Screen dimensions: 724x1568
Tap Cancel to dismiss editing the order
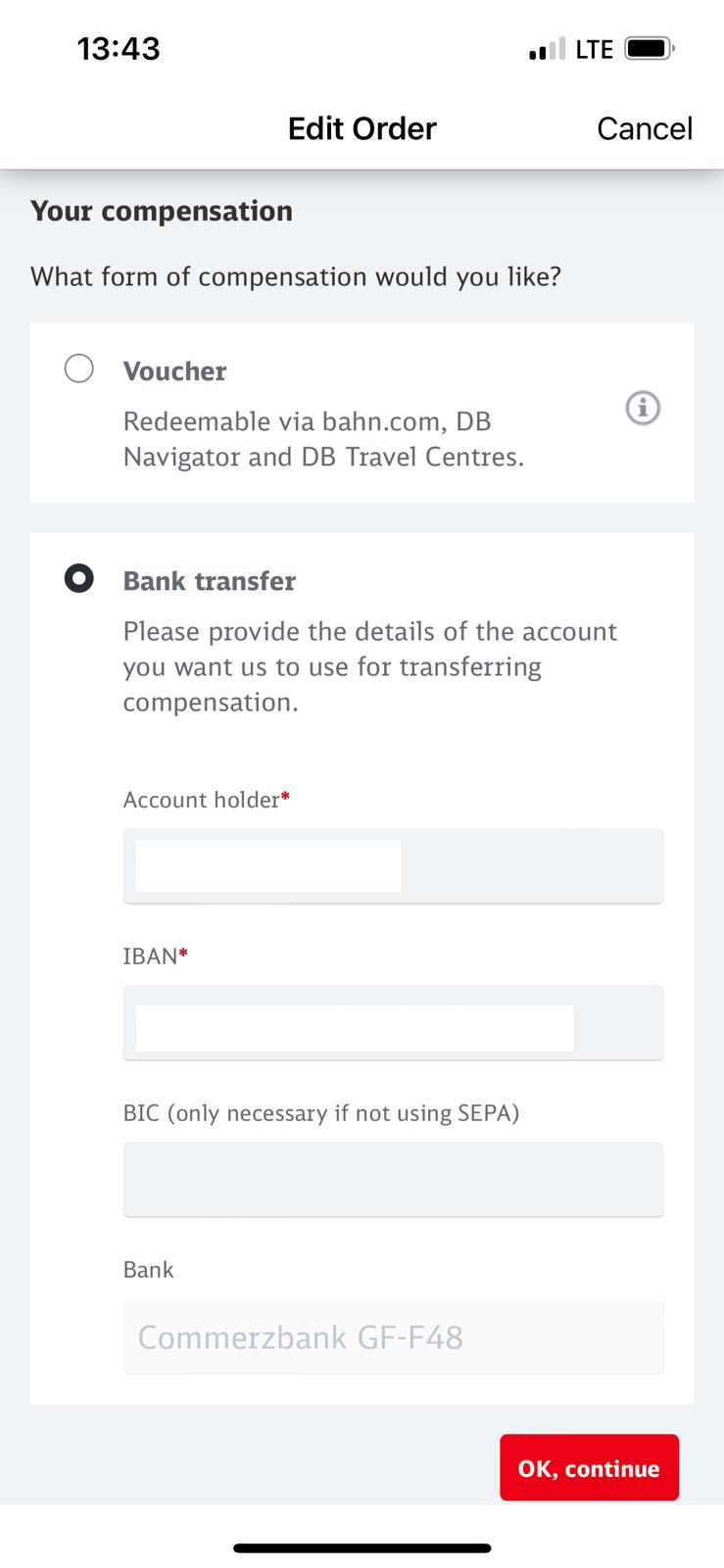tap(645, 128)
